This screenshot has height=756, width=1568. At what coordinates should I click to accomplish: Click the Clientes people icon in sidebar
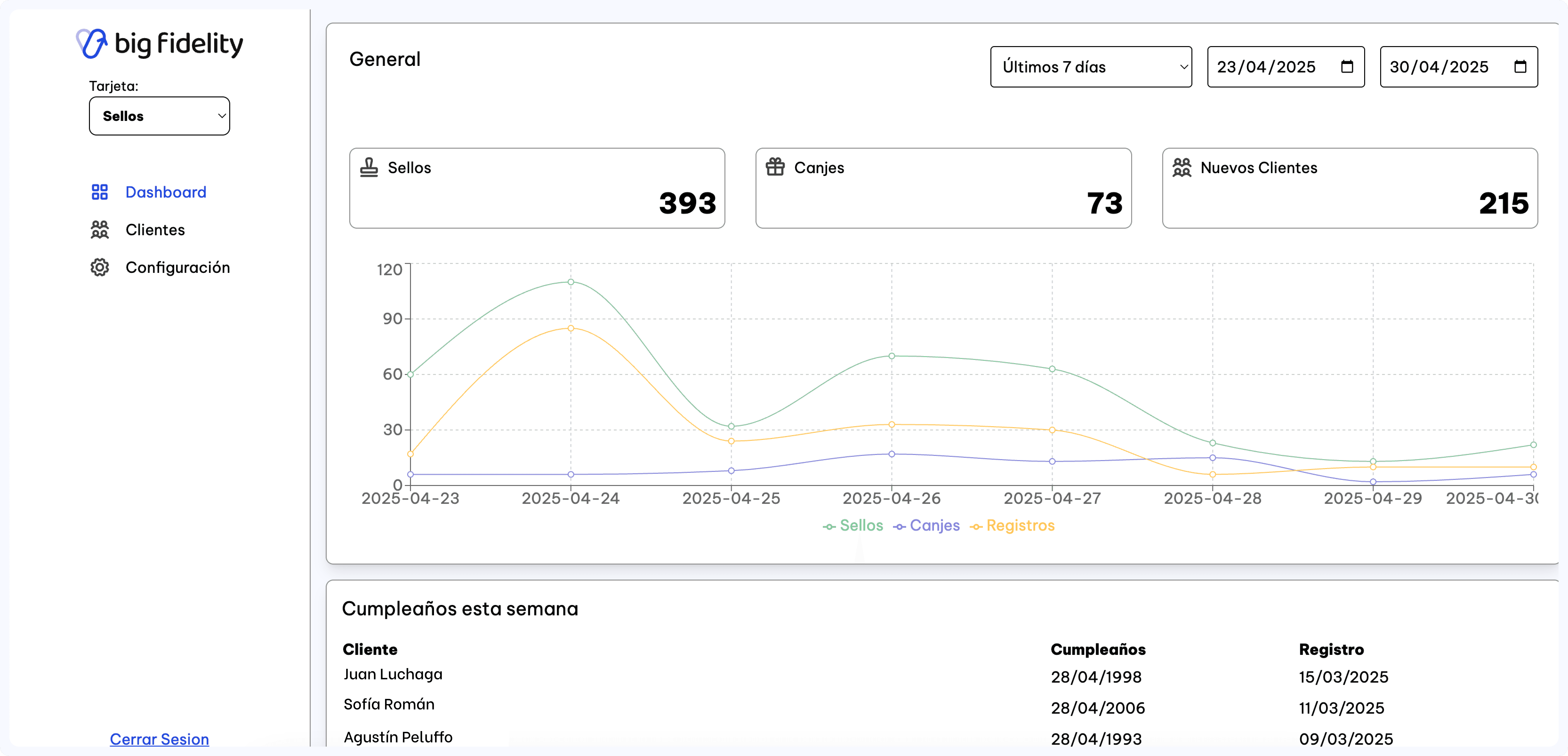point(99,230)
